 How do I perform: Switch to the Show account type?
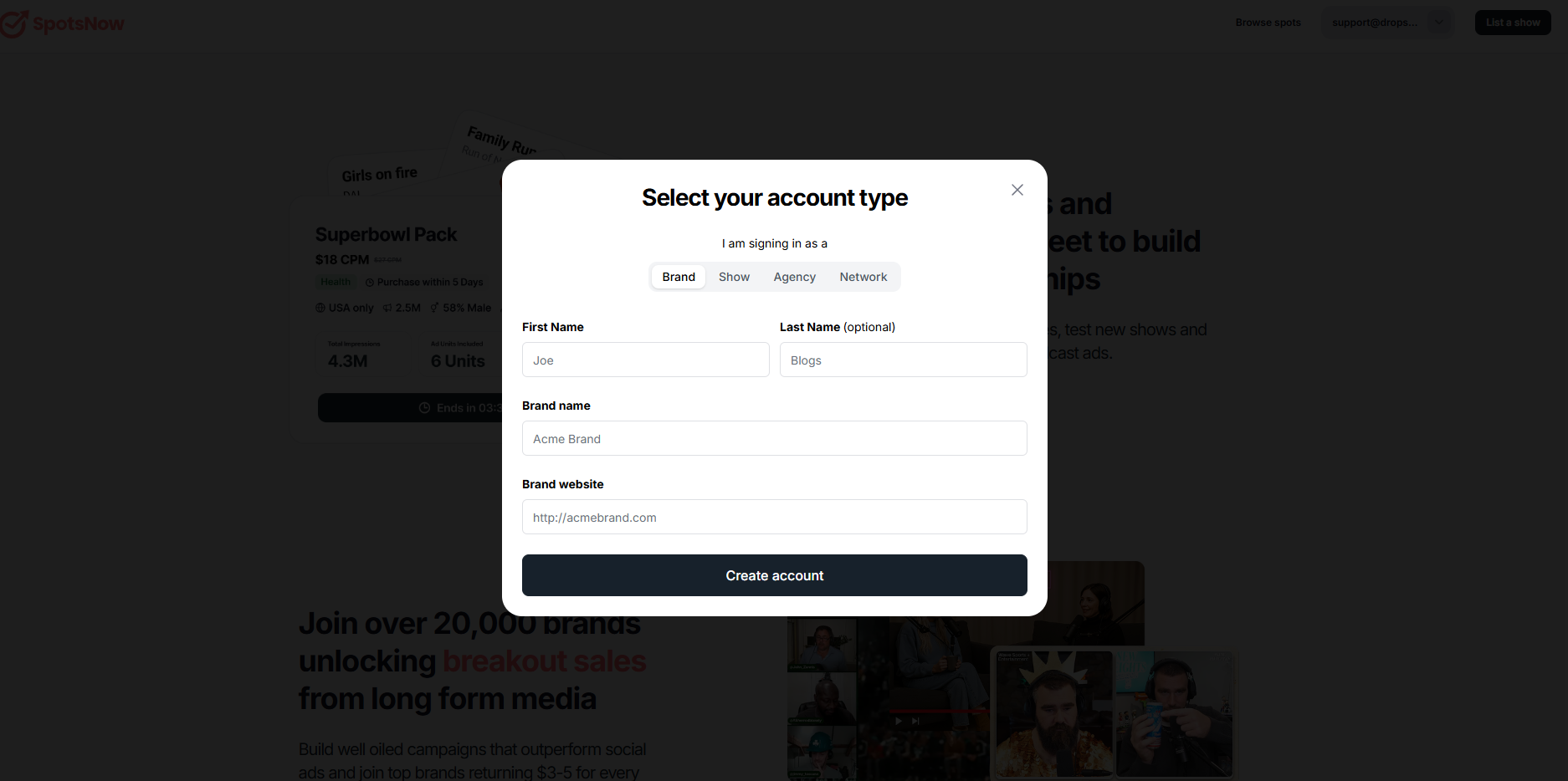[x=734, y=277]
